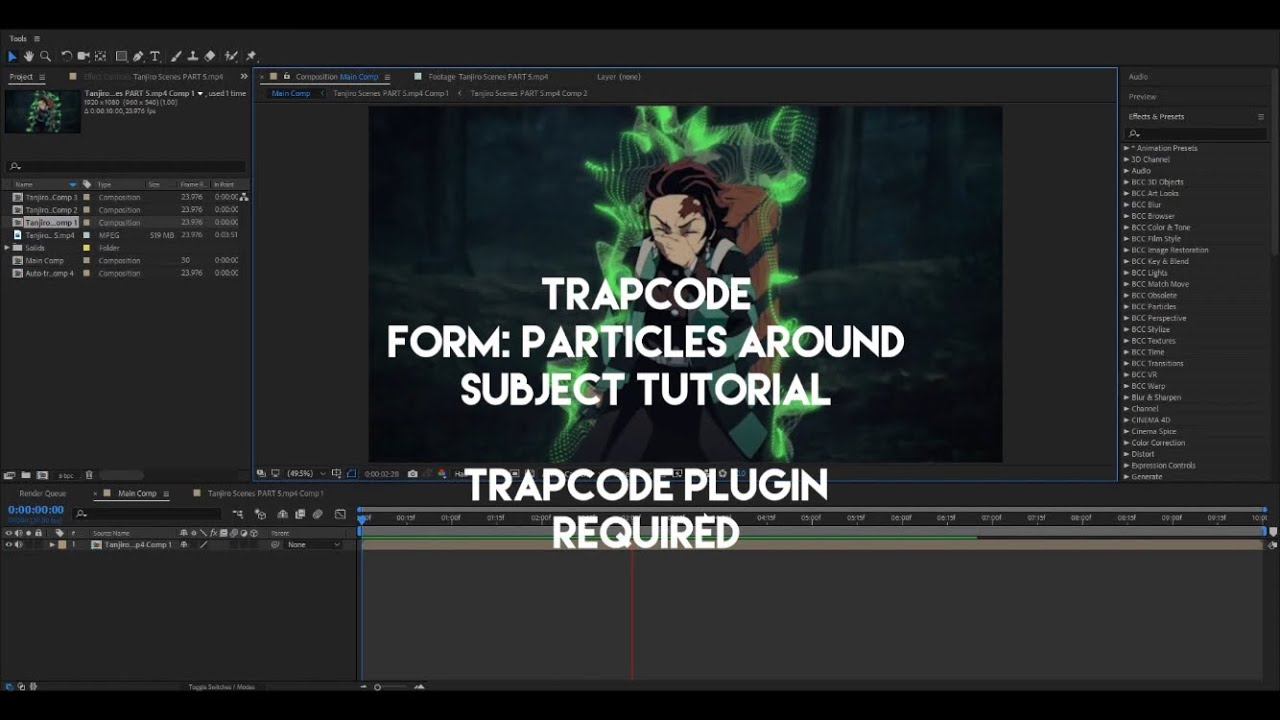Select the Clone Stamp tool
This screenshot has height=720, width=1280.
(x=193, y=56)
